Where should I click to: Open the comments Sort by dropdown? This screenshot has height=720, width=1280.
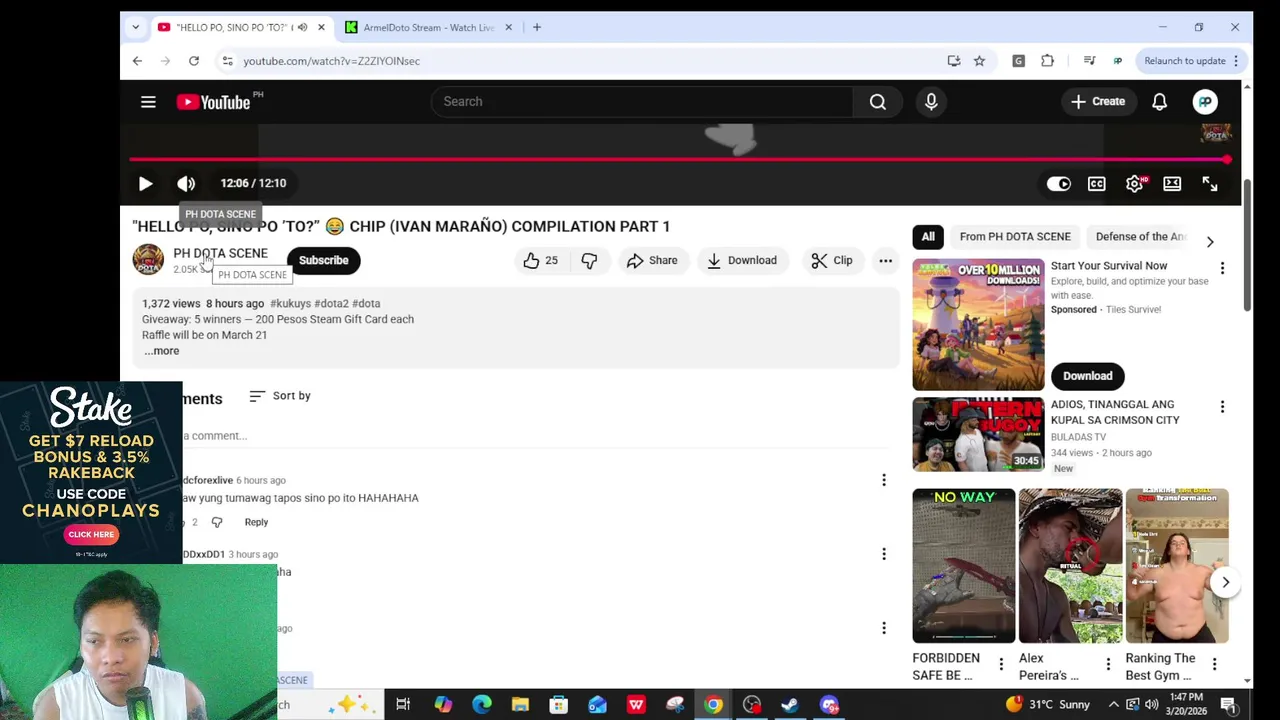tap(280, 396)
